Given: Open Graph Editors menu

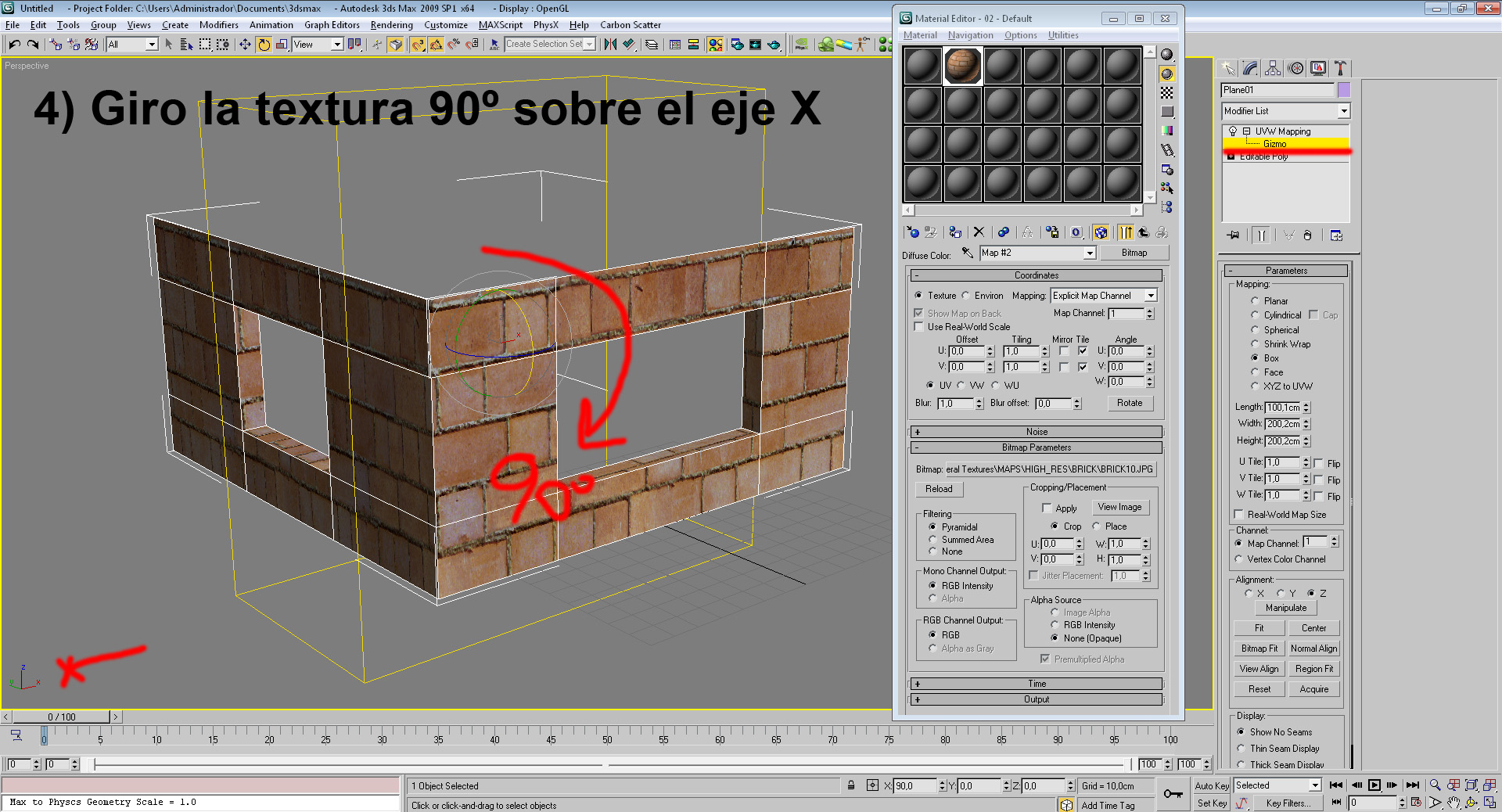Looking at the screenshot, I should point(332,25).
